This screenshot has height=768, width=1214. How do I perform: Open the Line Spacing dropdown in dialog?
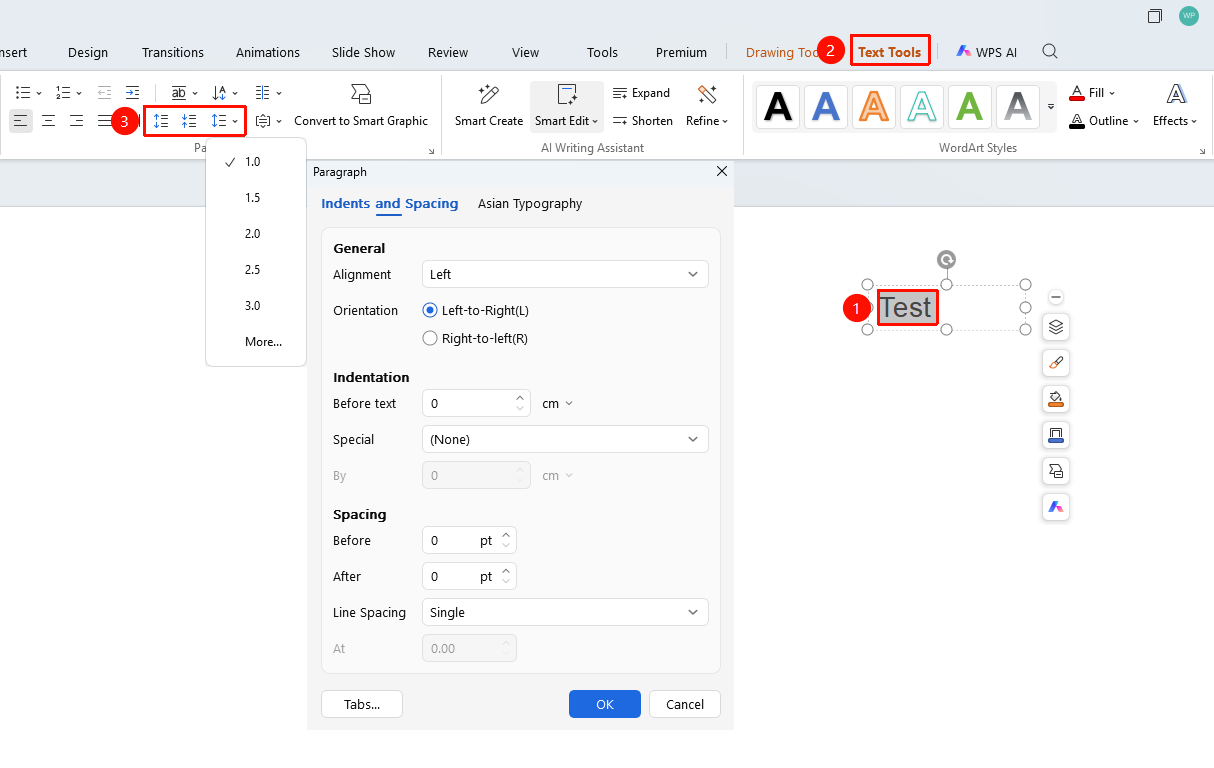(x=565, y=612)
